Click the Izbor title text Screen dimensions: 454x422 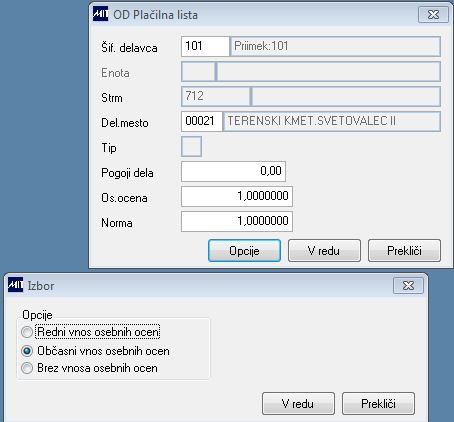pos(41,286)
